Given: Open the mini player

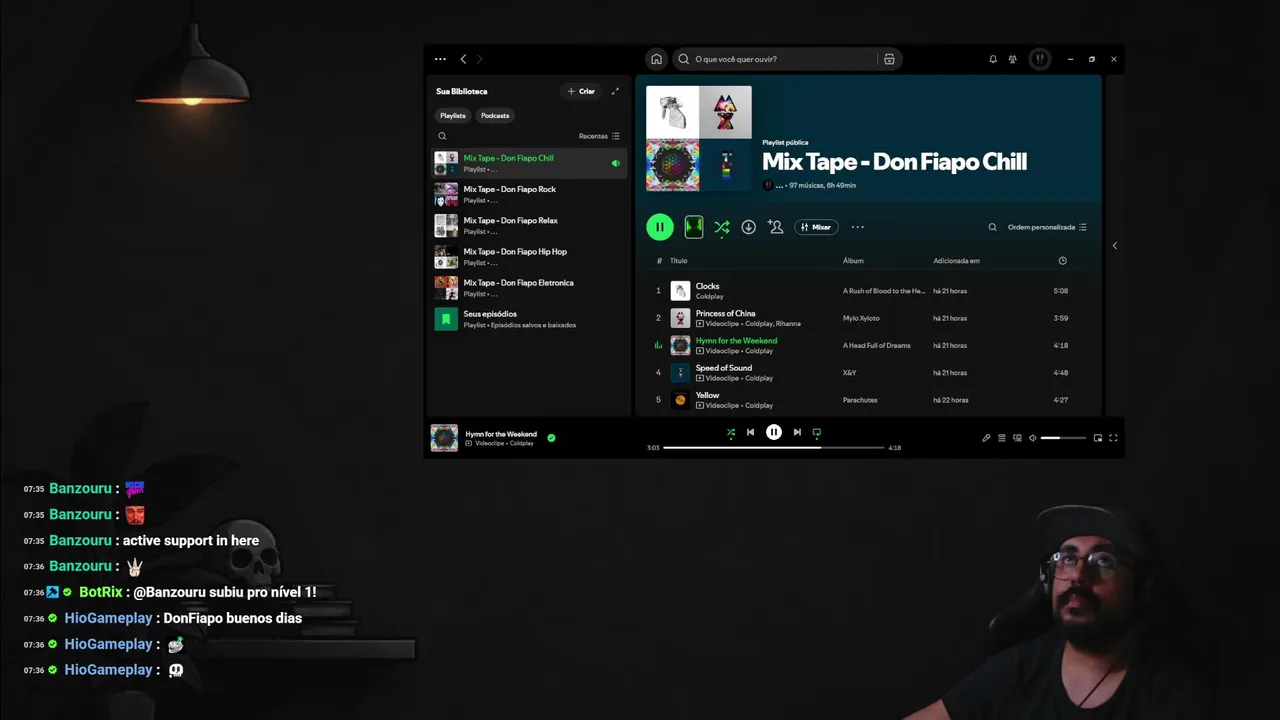Looking at the screenshot, I should pyautogui.click(x=1098, y=438).
